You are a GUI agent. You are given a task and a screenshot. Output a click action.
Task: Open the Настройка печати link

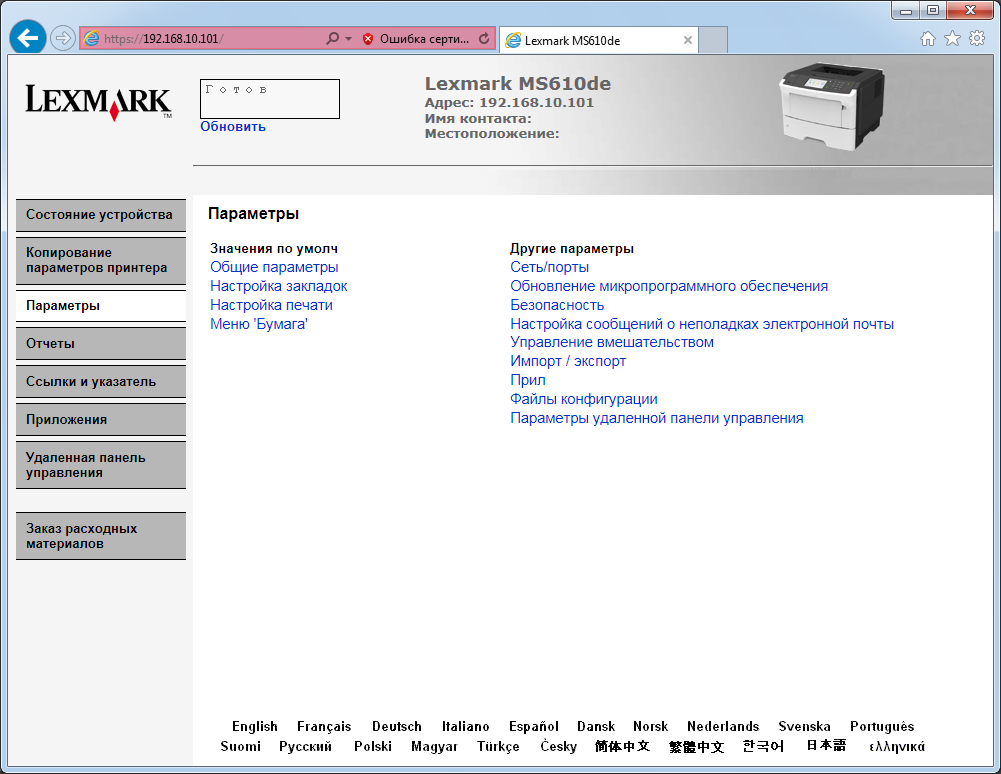271,305
